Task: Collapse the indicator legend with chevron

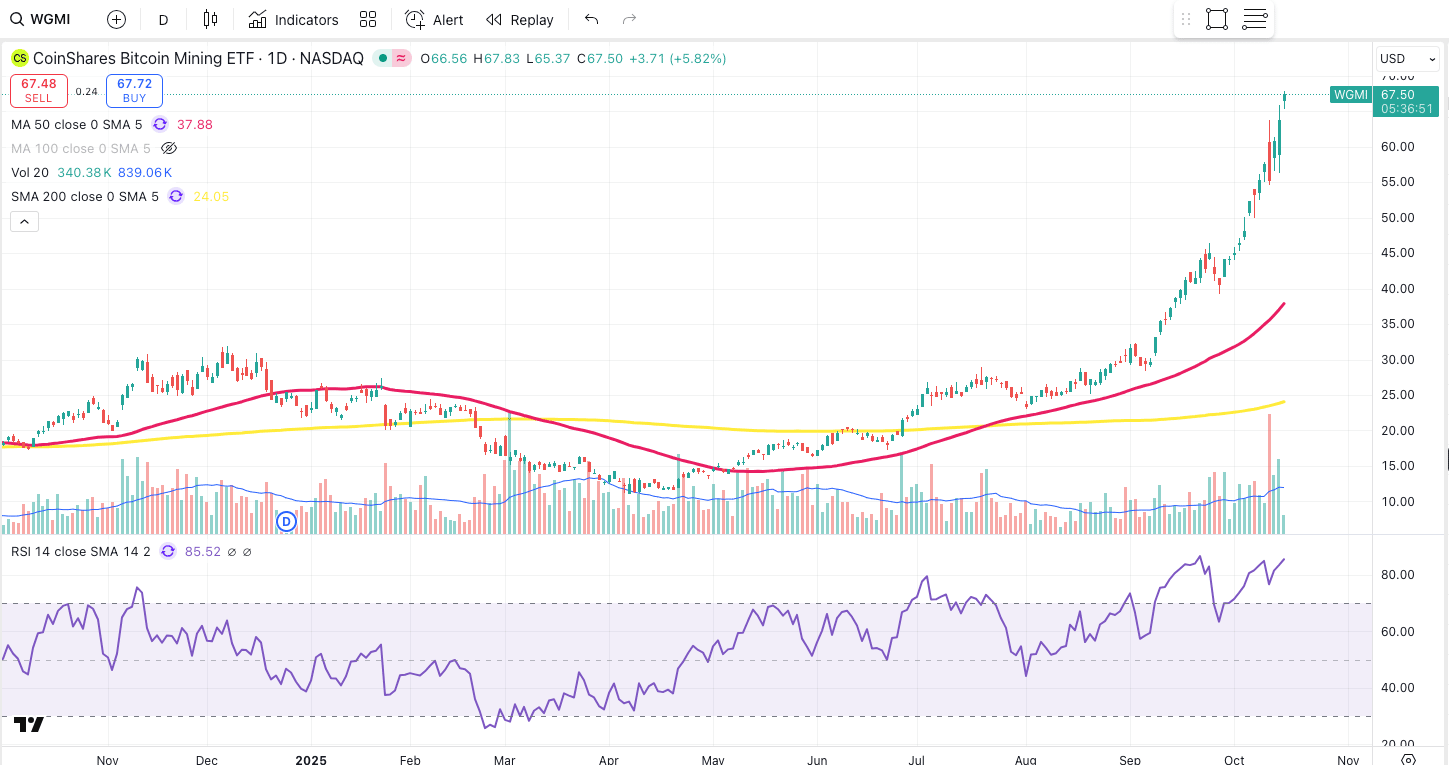Action: point(25,221)
